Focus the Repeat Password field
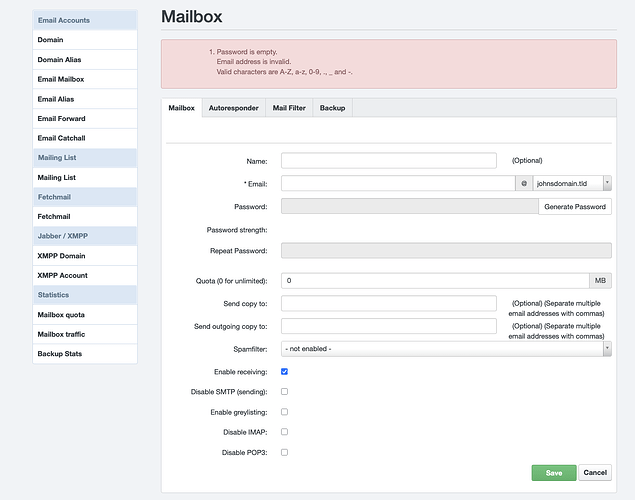This screenshot has height=500, width=635. pos(446,251)
